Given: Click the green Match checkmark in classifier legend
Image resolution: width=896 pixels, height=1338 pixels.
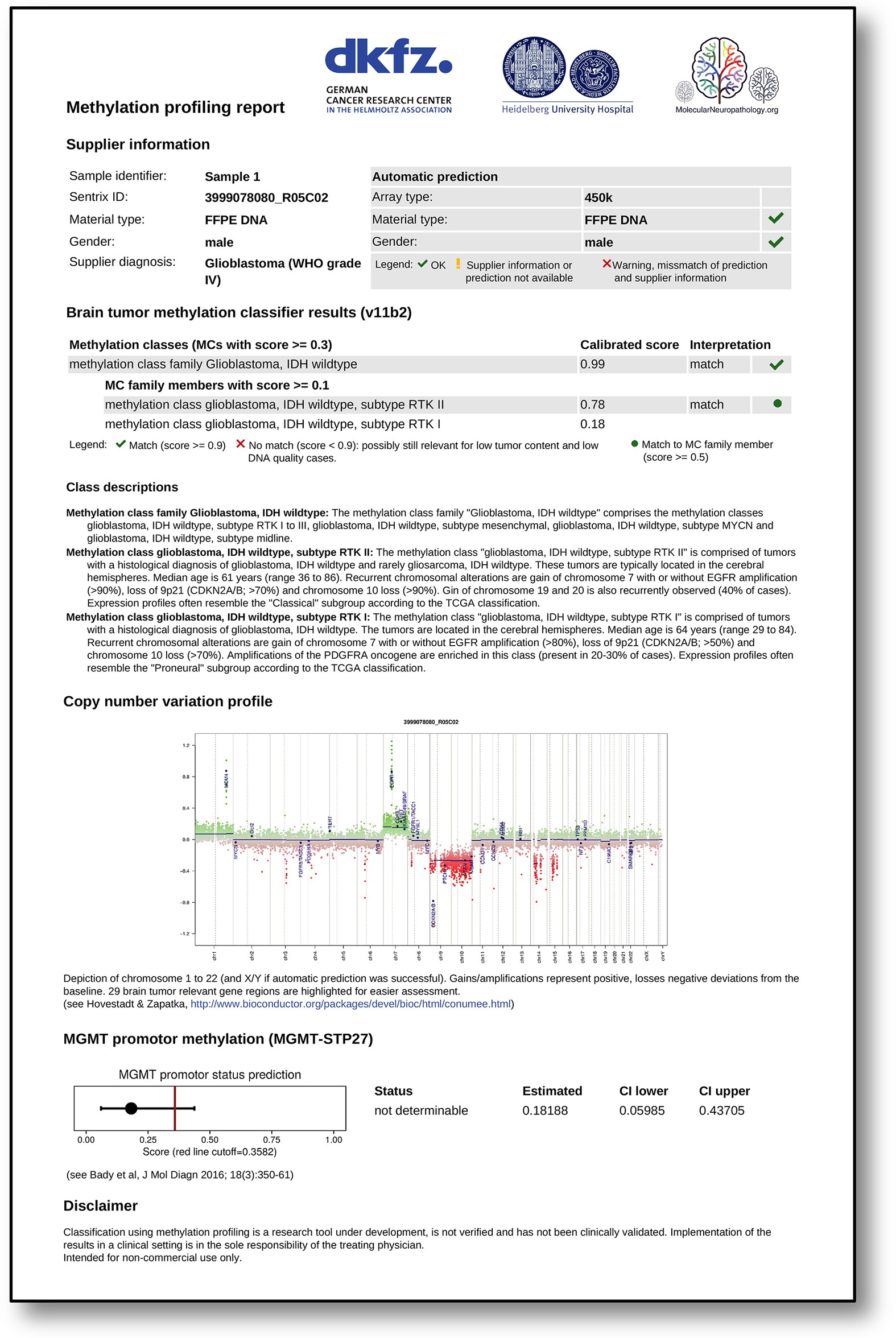Looking at the screenshot, I should 121,444.
